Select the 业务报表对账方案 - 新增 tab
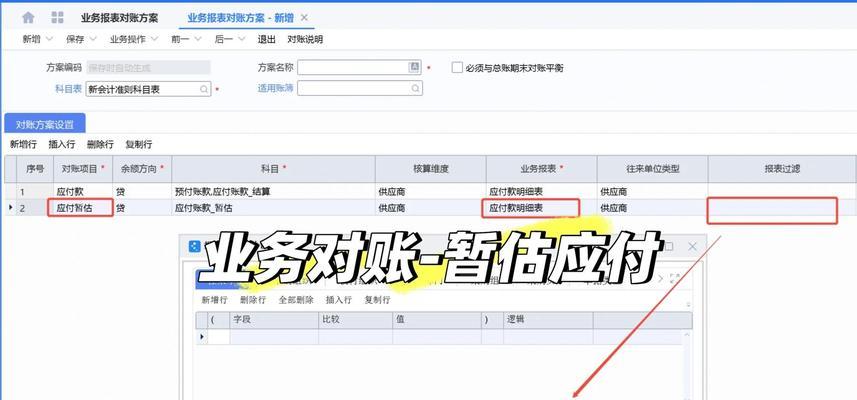 point(240,17)
